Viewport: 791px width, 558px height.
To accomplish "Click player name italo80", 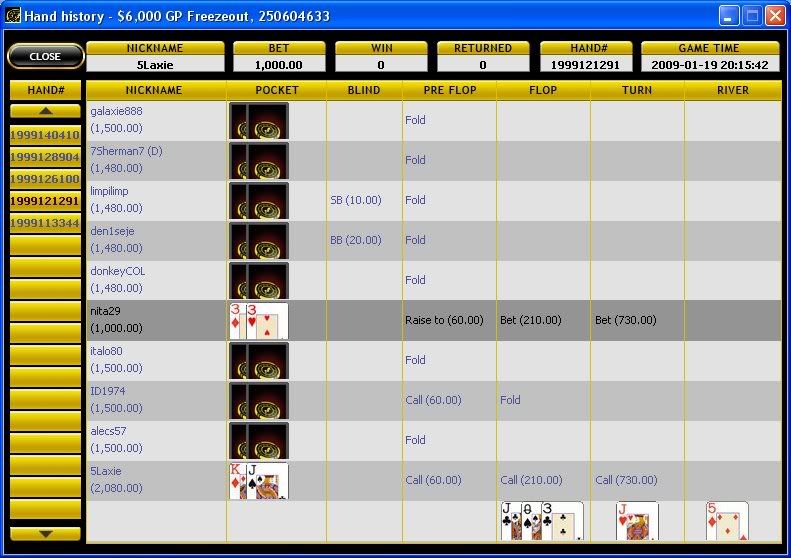I will tap(106, 351).
